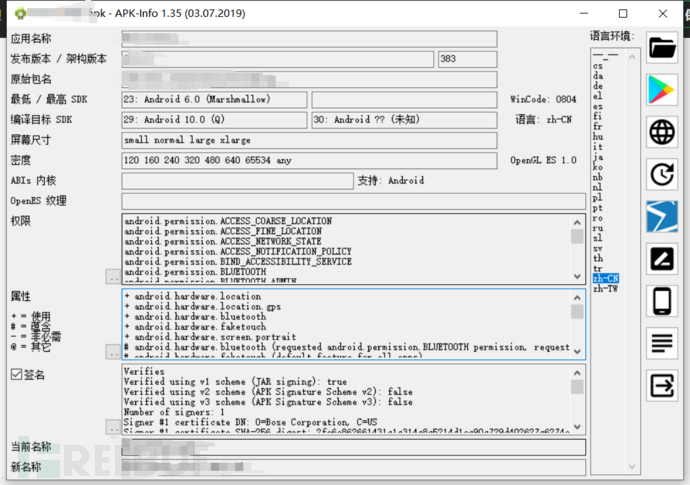Select BIND_ACCESSIBILITY_SERVICE permission line
This screenshot has height=485, width=690.
(x=238, y=261)
